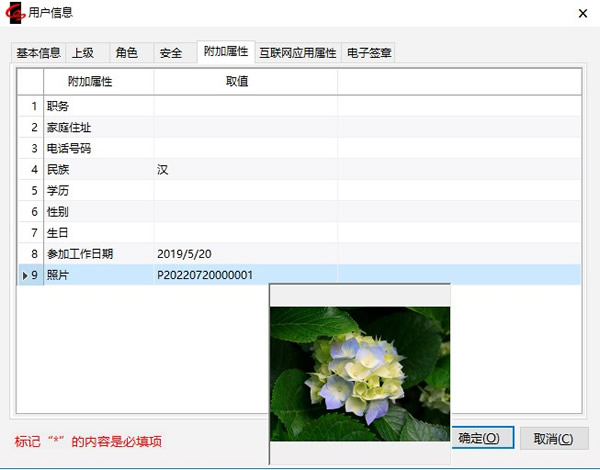600x470 pixels.
Task: Open the 上级 tab
Action: (84, 53)
